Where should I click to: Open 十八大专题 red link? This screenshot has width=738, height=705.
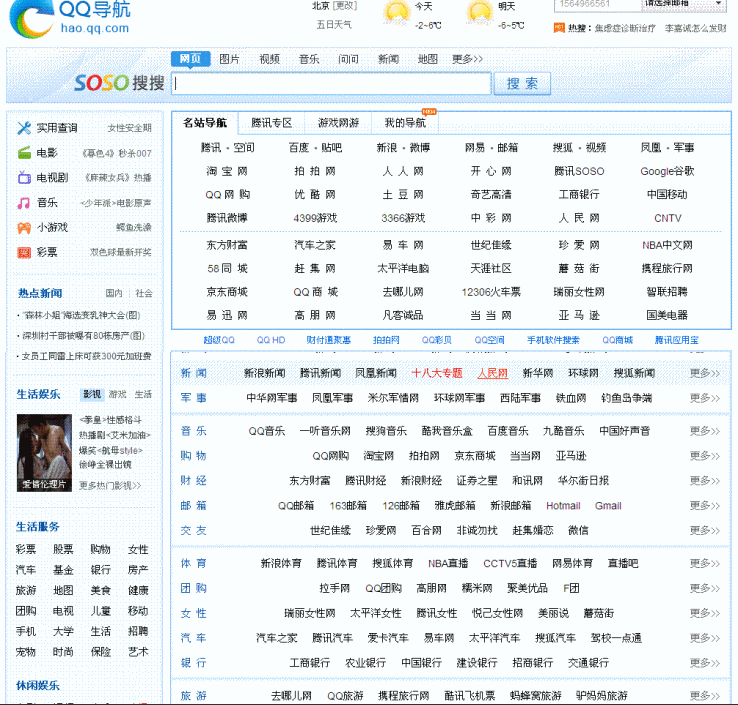tap(437, 373)
